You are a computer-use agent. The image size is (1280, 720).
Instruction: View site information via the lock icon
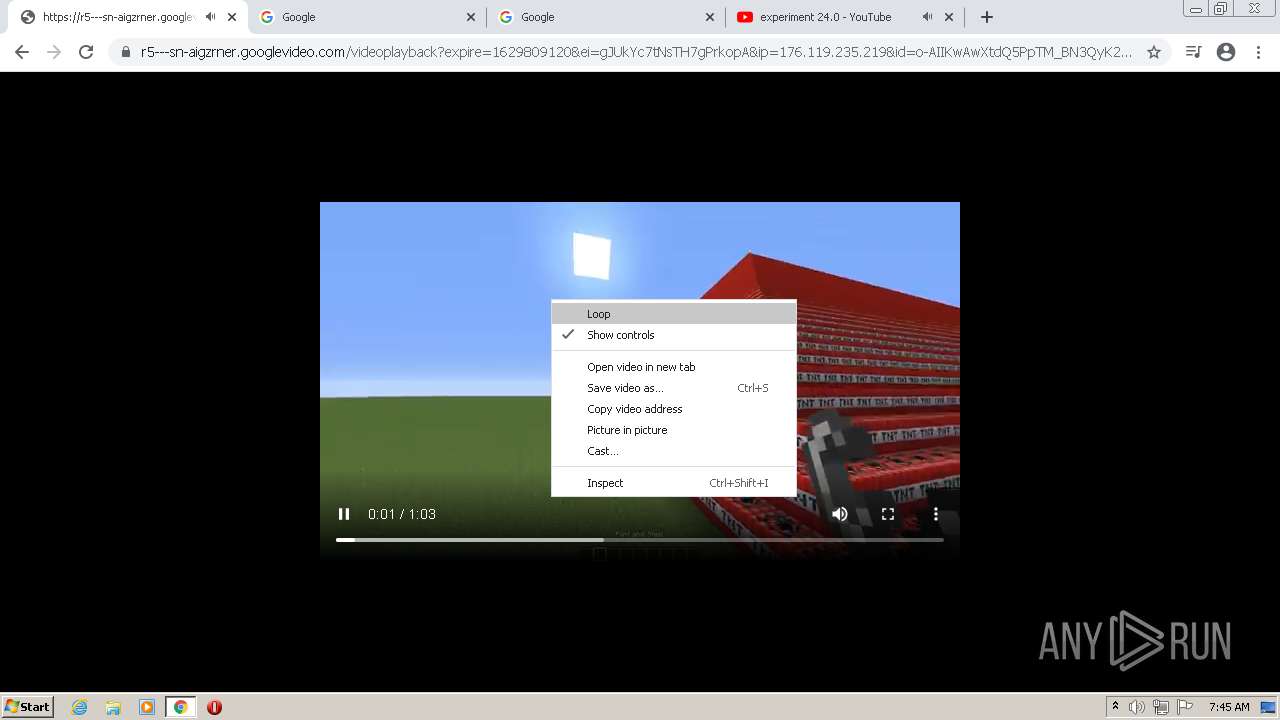(x=126, y=52)
